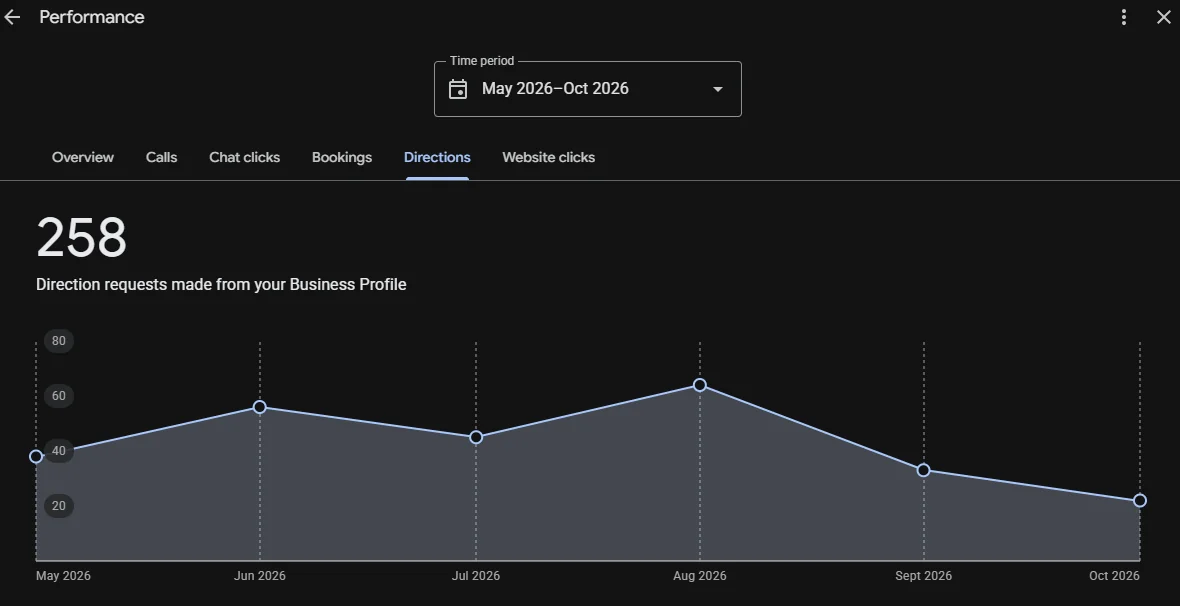The image size is (1180, 606).
Task: Click the calendar icon in the Time period field
Action: coord(458,89)
